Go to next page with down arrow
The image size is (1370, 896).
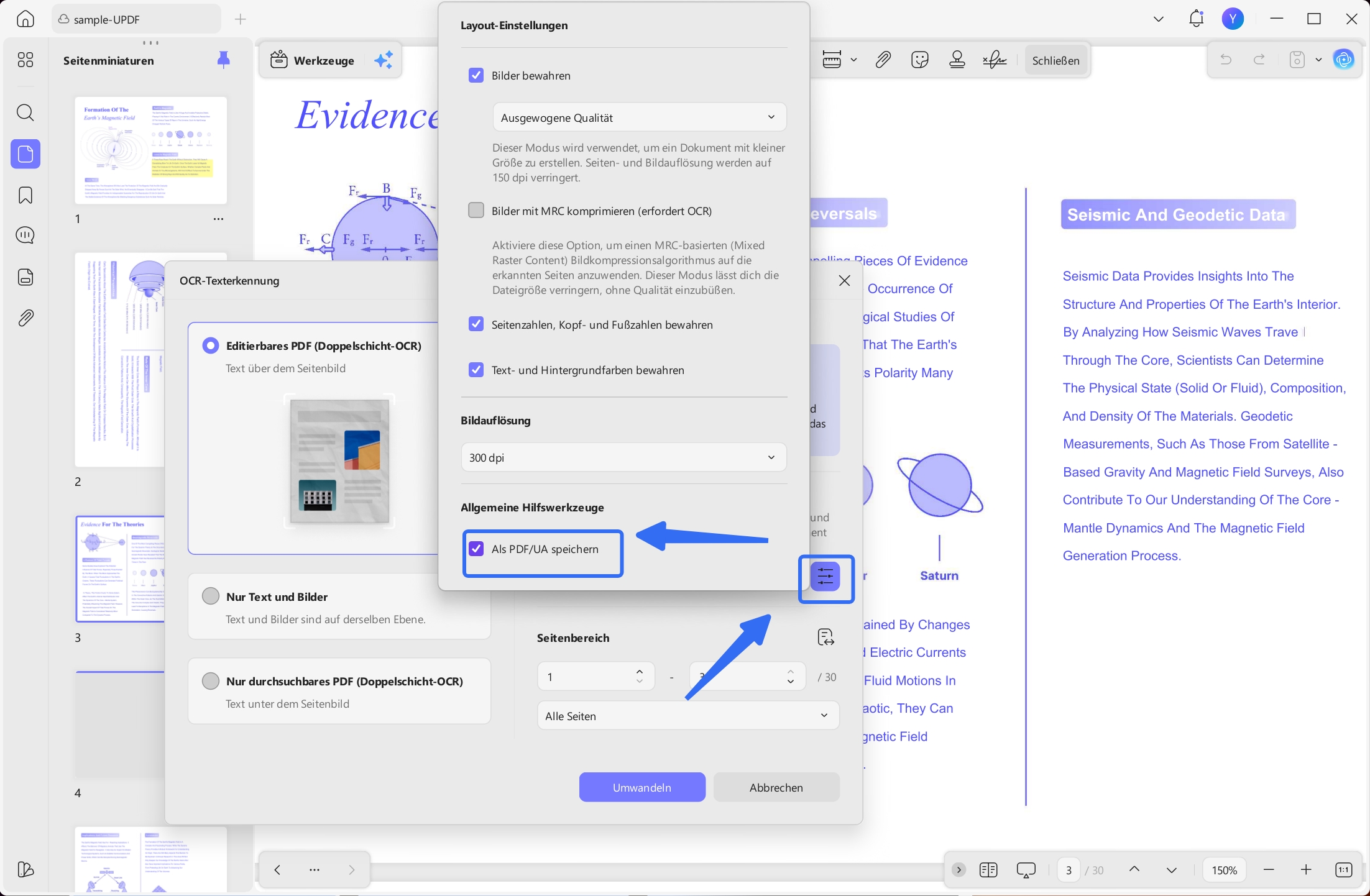(1172, 870)
